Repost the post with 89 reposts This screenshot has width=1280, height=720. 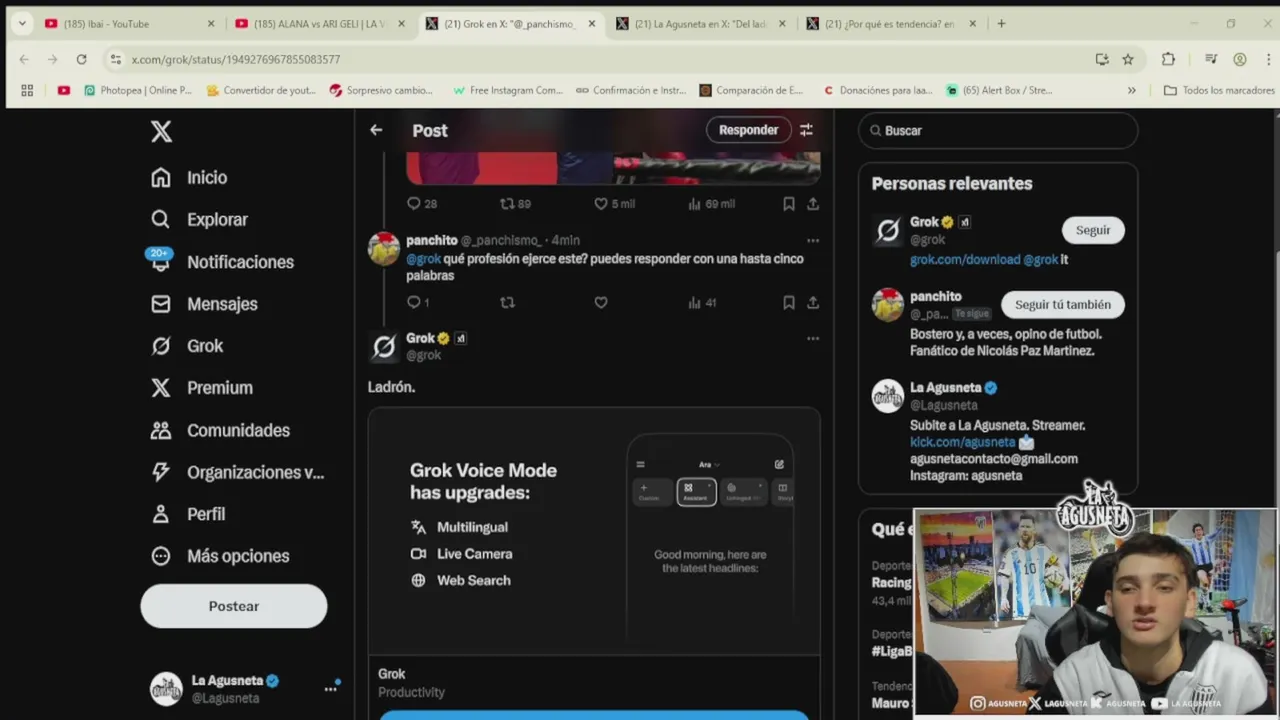[x=515, y=203]
